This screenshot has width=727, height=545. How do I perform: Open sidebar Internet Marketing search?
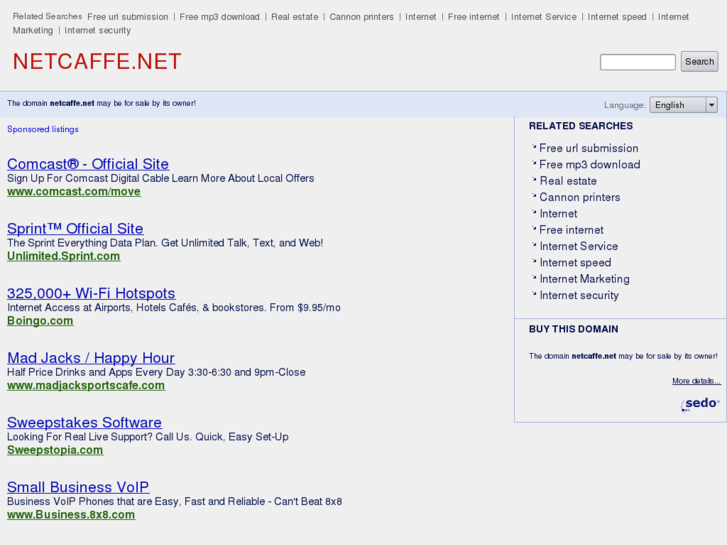click(584, 279)
